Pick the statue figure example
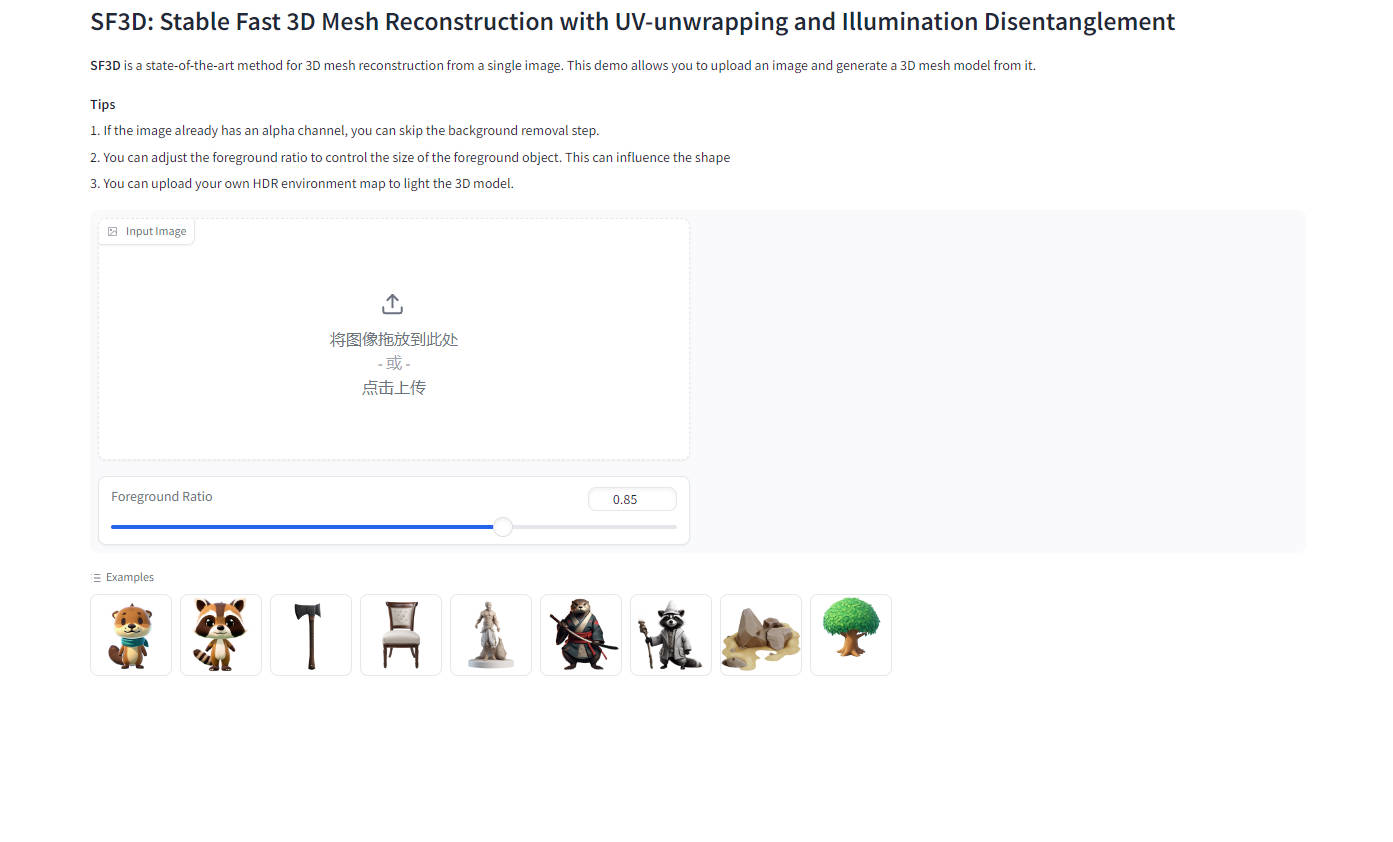This screenshot has height=842, width=1393. (491, 635)
